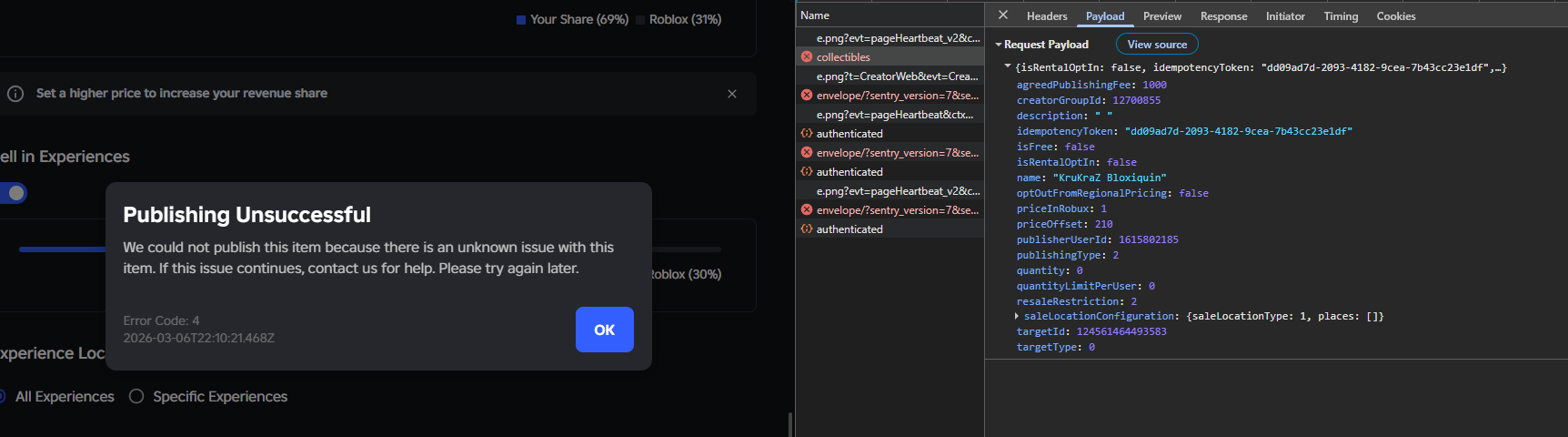Open the Response tab

point(1223,16)
